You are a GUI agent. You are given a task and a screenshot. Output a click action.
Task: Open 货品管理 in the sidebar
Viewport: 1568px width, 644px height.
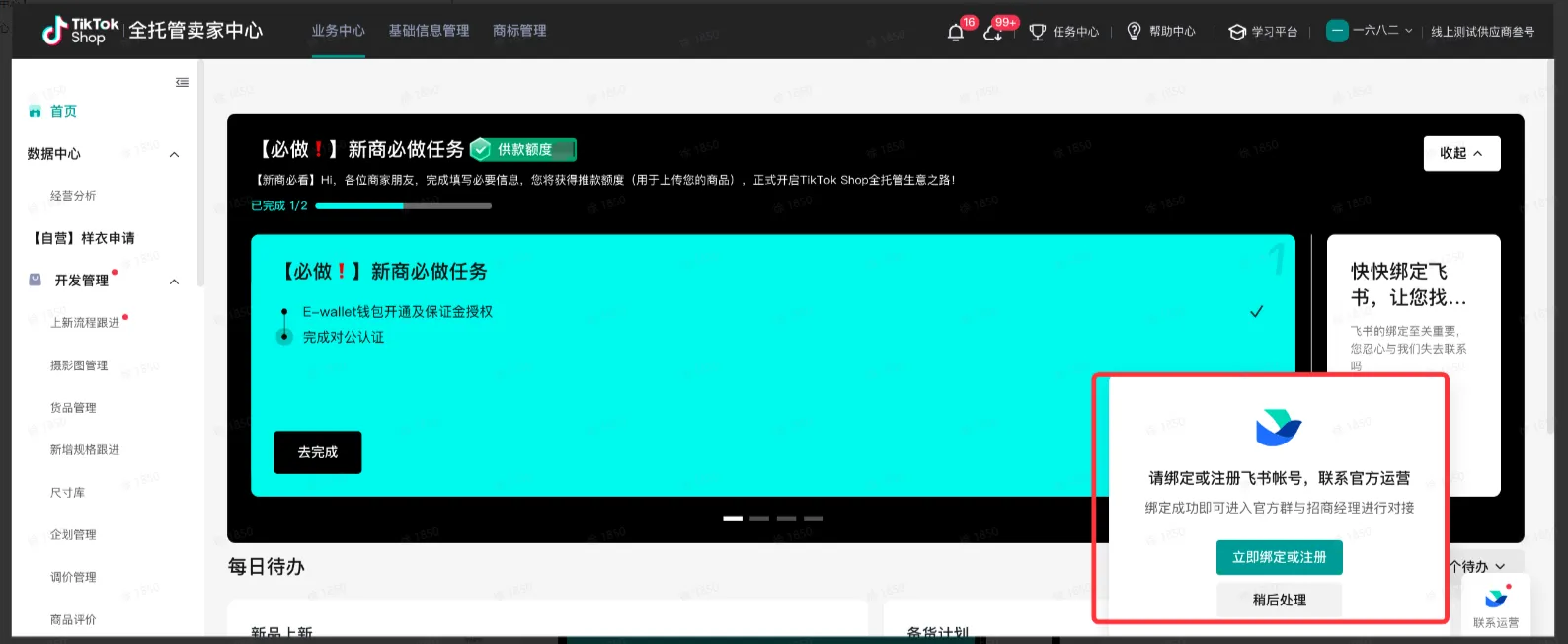[73, 408]
